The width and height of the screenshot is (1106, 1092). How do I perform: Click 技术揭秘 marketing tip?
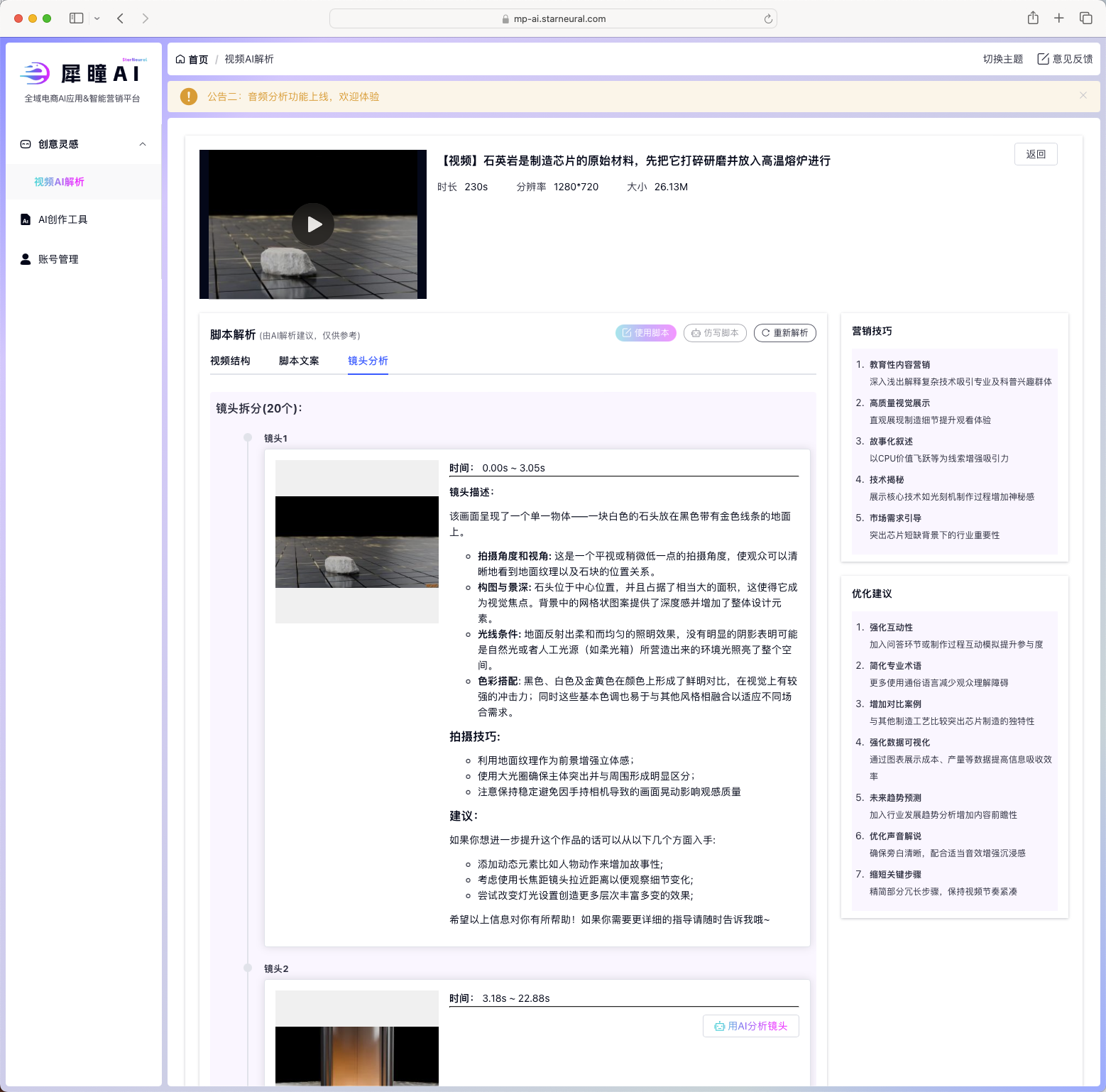point(887,479)
